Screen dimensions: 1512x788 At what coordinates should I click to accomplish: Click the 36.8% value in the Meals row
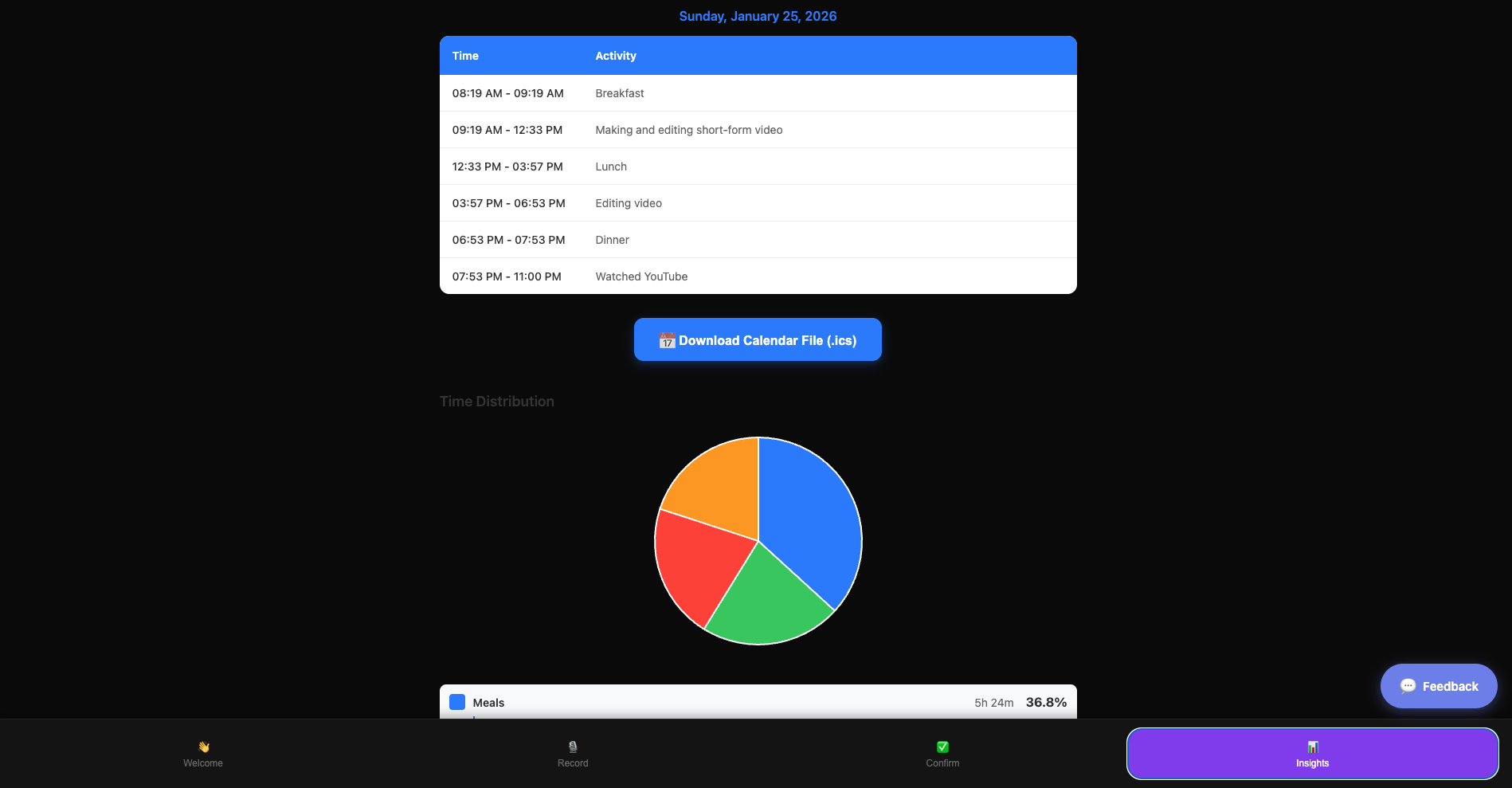coord(1045,702)
